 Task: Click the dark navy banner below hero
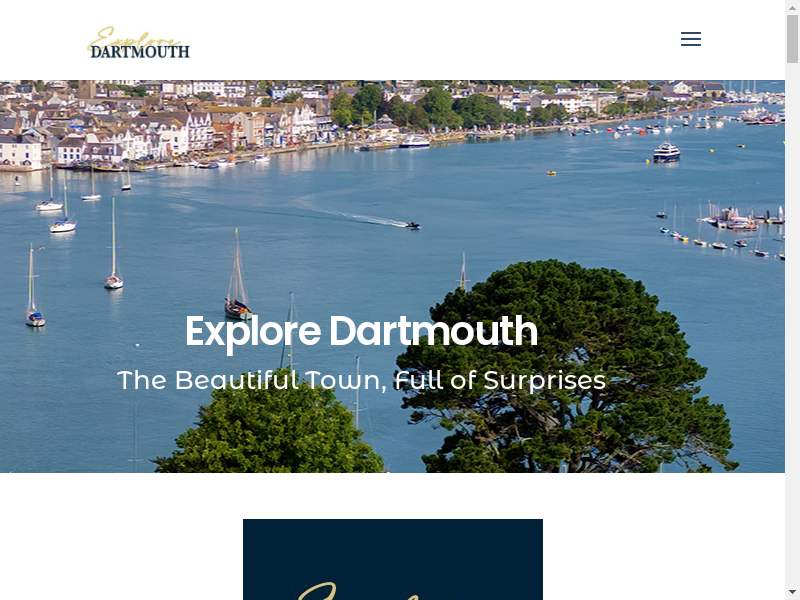393,559
